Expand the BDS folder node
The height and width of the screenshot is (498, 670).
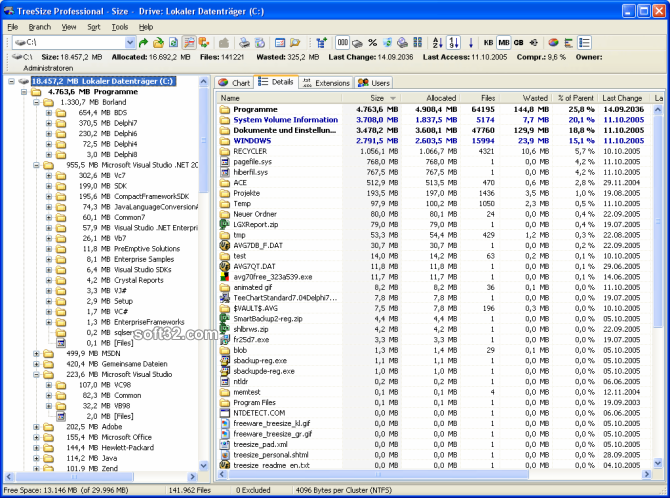coord(49,113)
